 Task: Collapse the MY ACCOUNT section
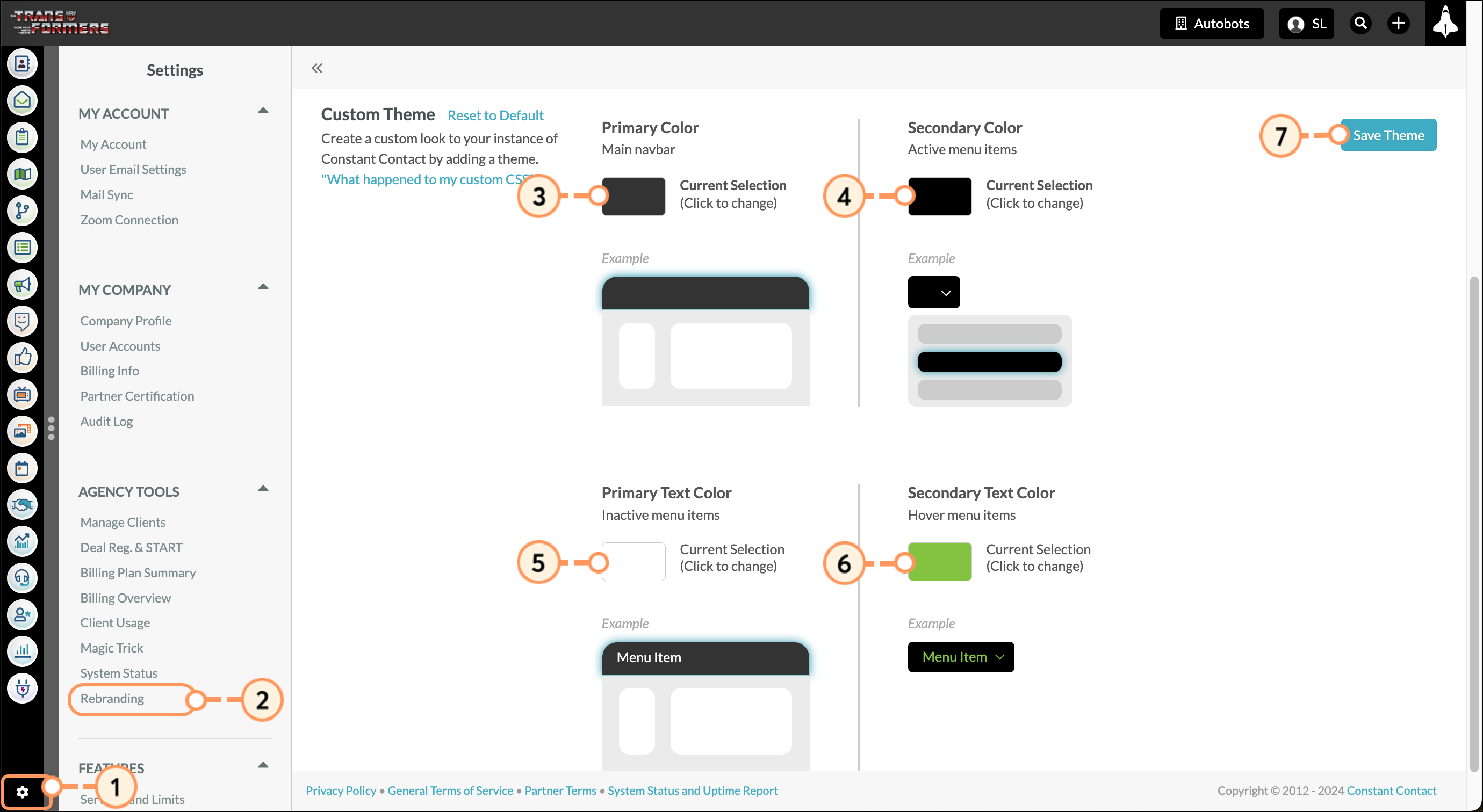pos(263,111)
